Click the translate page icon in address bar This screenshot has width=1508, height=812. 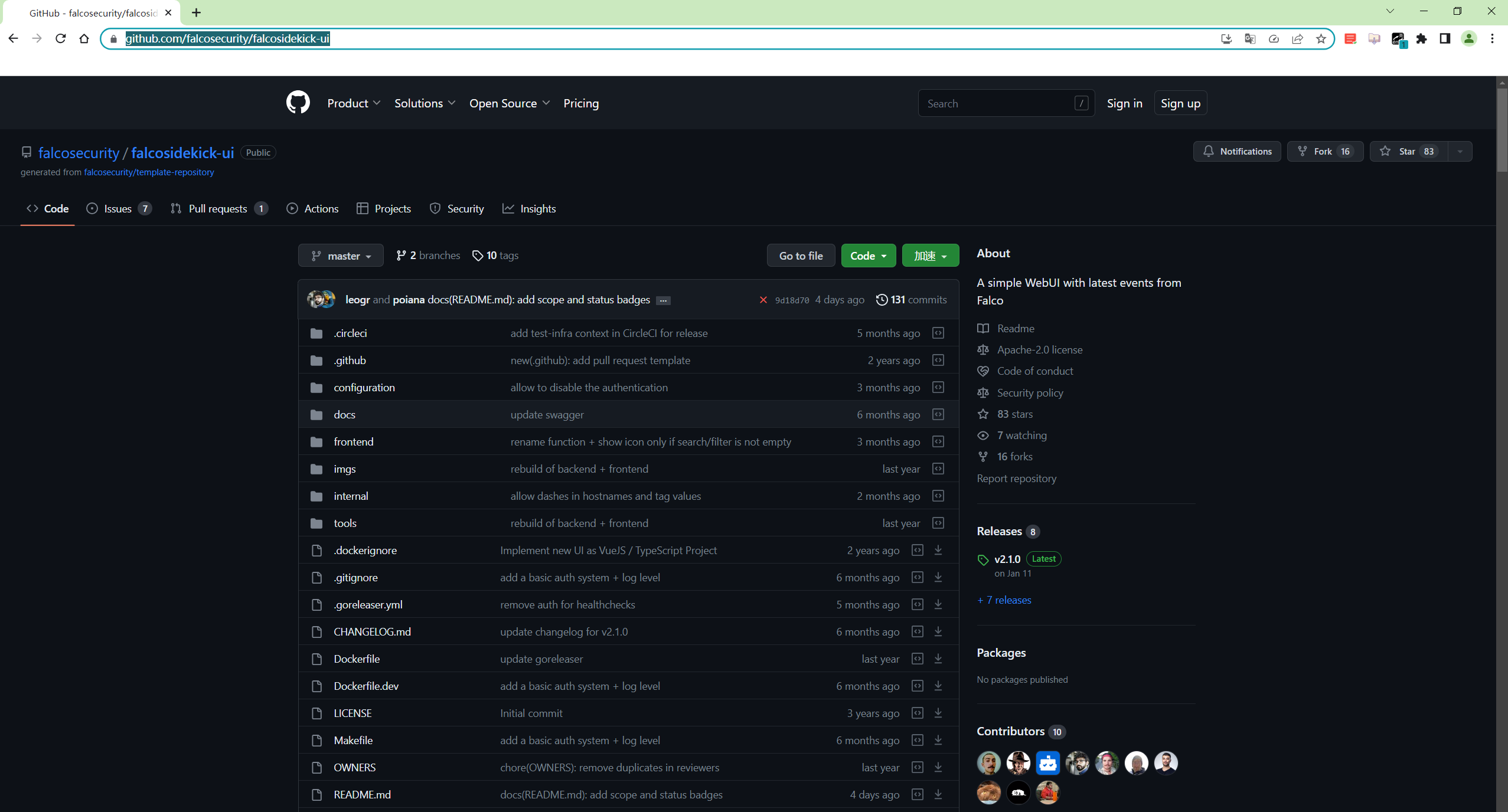[1250, 39]
